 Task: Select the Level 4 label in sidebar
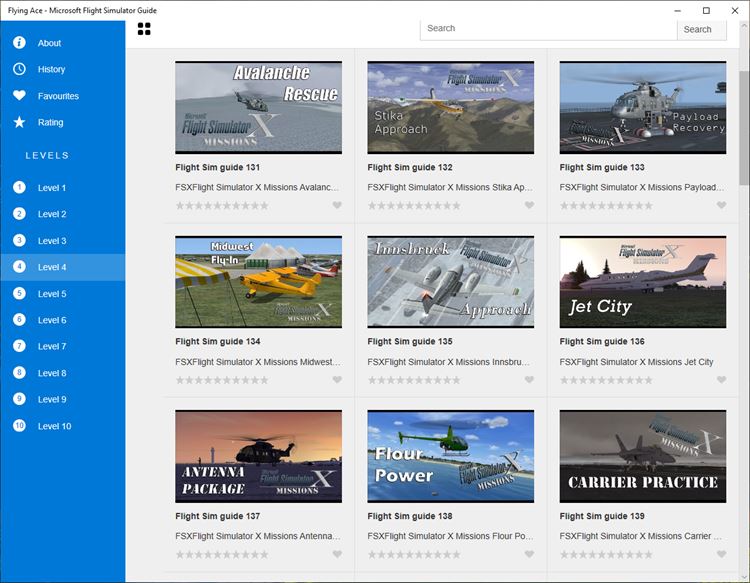[x=52, y=267]
